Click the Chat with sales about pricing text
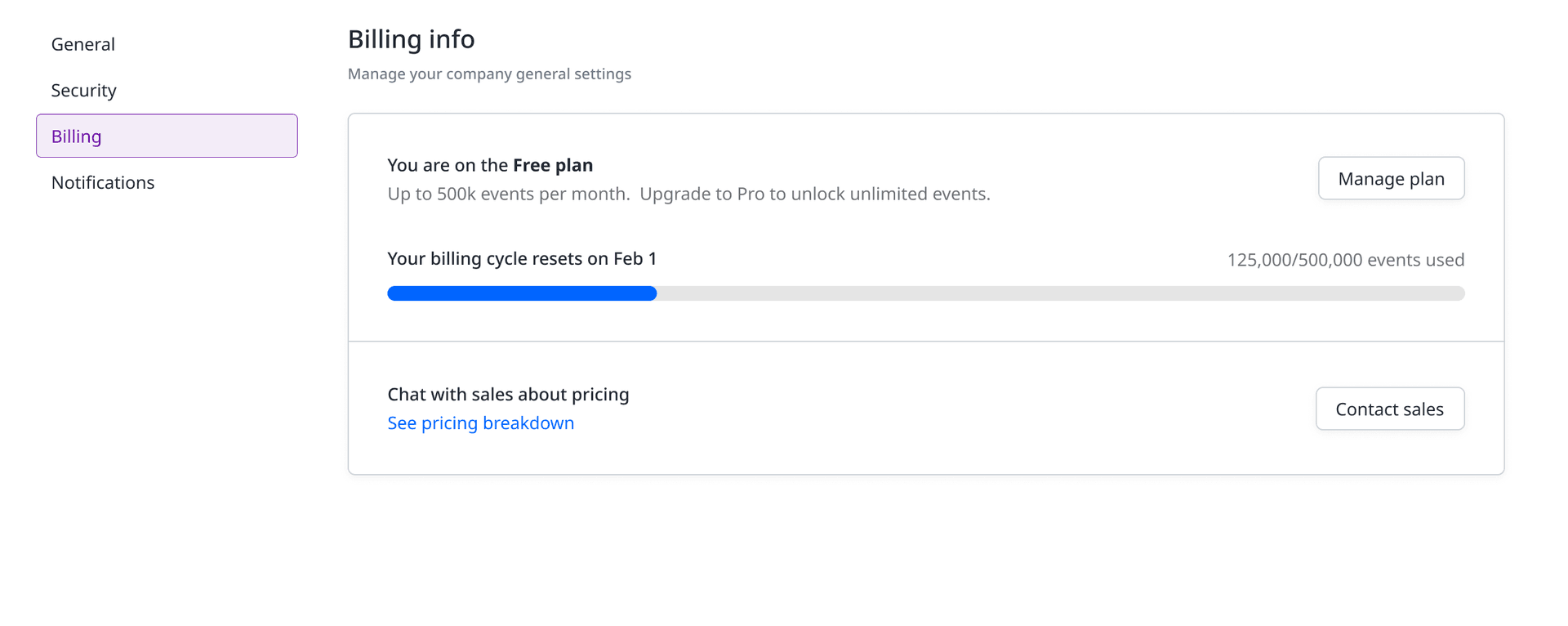Image resolution: width=1568 pixels, height=626 pixels. tap(508, 394)
